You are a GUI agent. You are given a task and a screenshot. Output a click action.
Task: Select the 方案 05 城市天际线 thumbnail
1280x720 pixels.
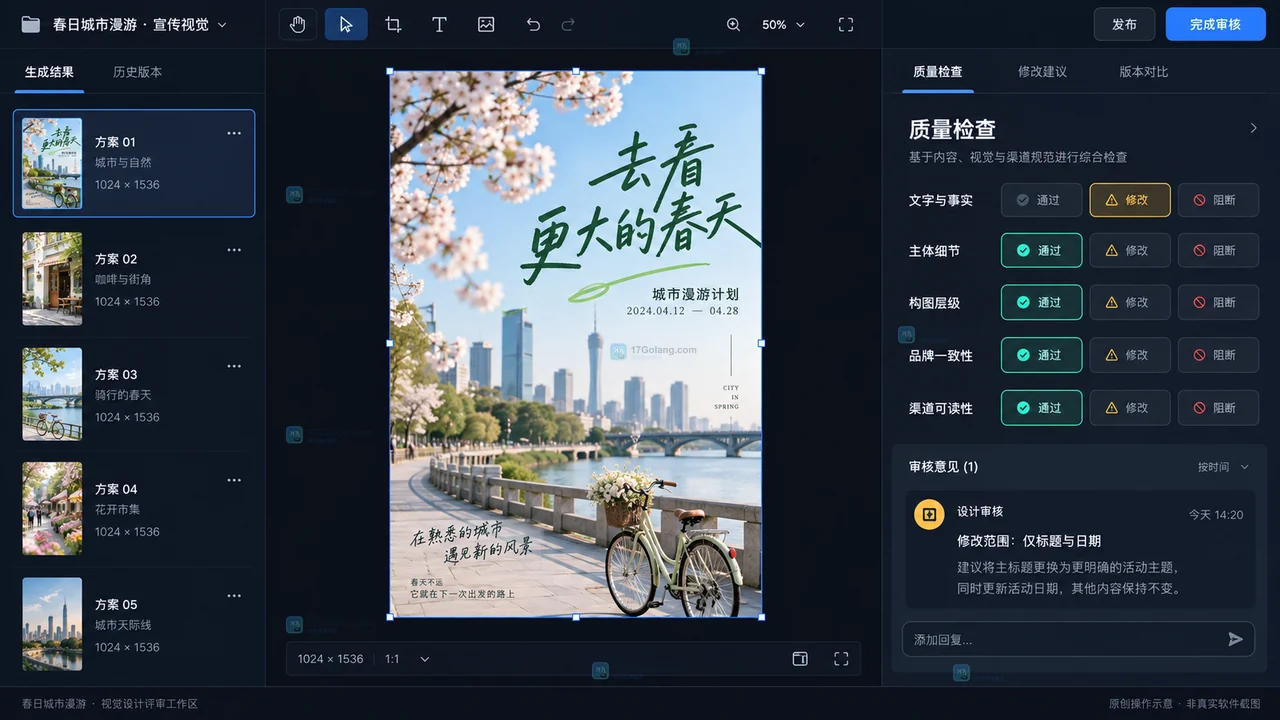point(52,624)
